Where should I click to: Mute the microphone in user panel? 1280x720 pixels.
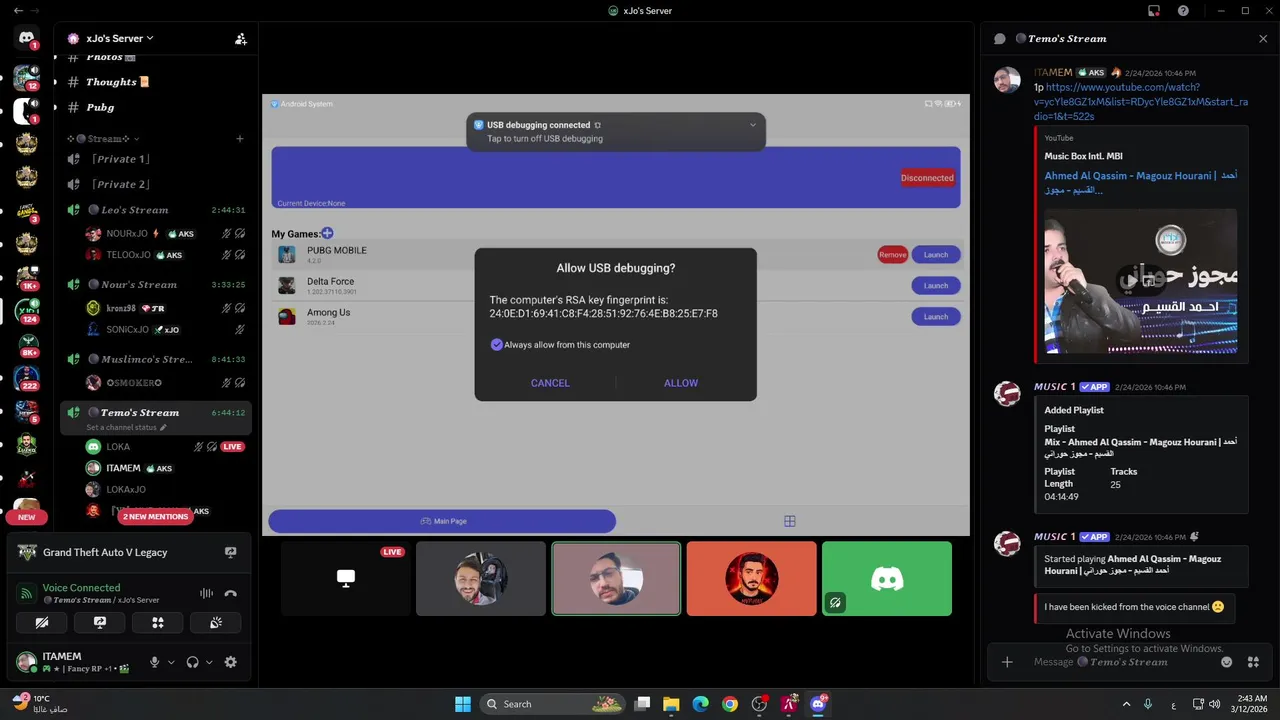point(154,662)
